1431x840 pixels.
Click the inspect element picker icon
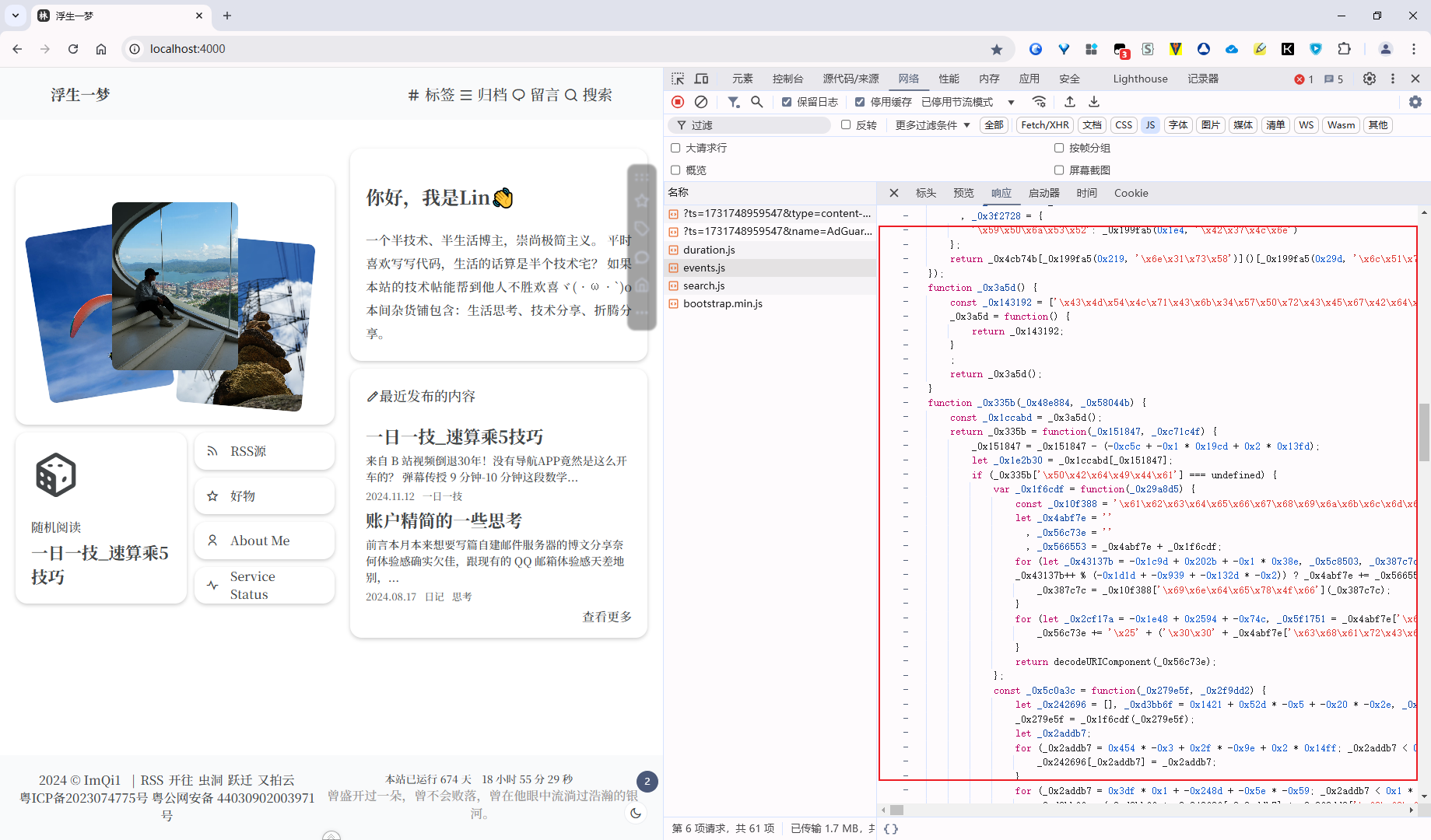678,79
